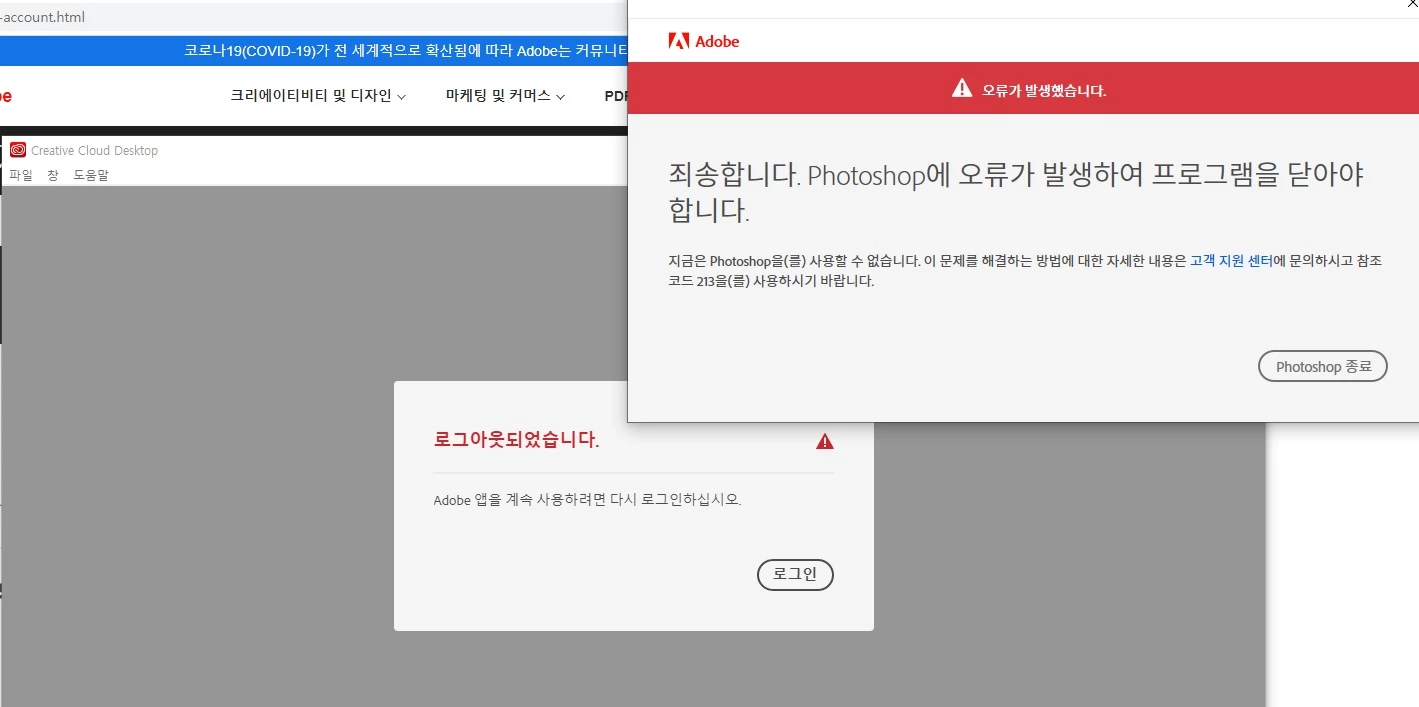Click the 로그인 button in logout dialog

point(795,575)
